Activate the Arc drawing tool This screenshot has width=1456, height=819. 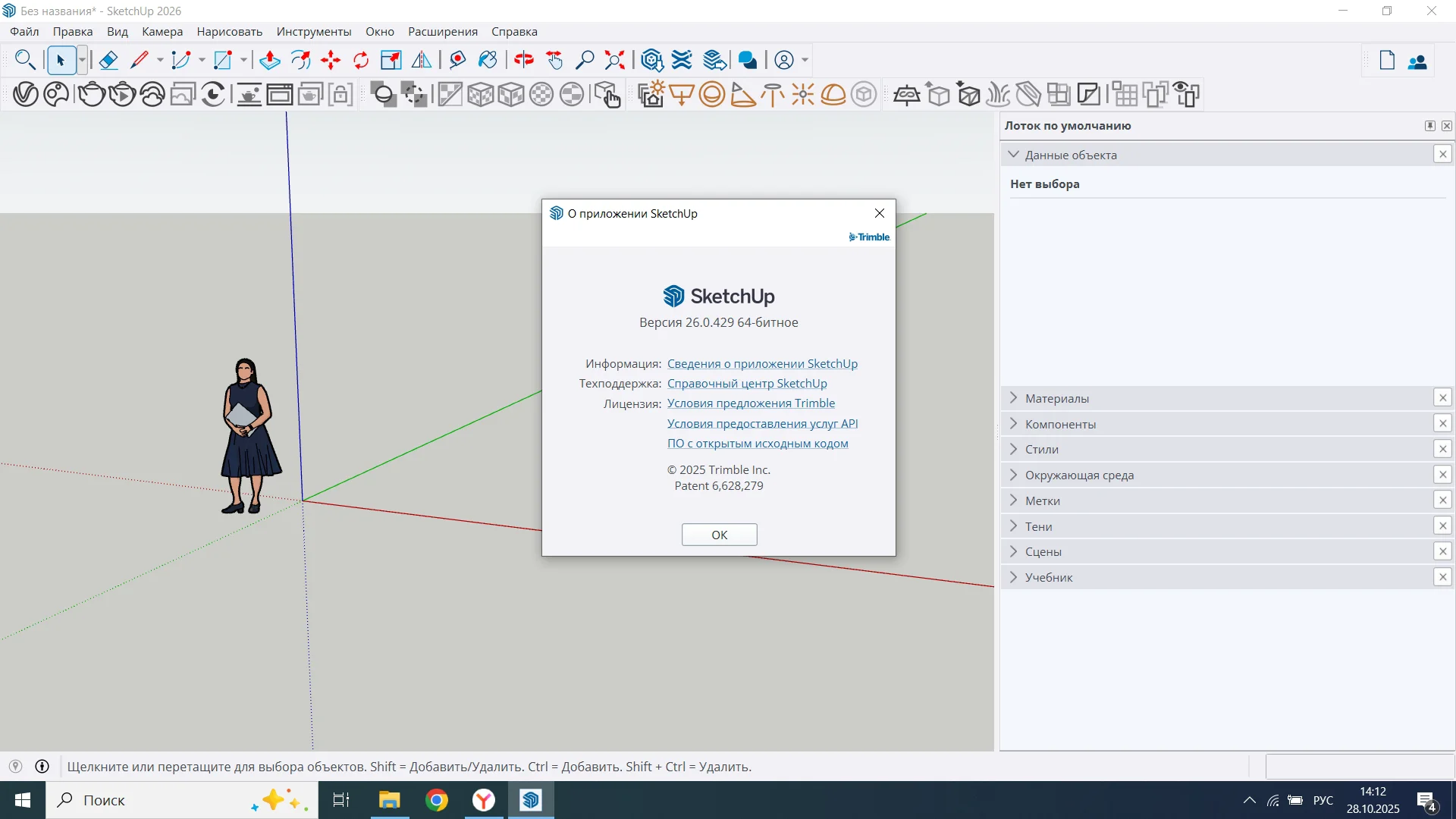pyautogui.click(x=181, y=60)
